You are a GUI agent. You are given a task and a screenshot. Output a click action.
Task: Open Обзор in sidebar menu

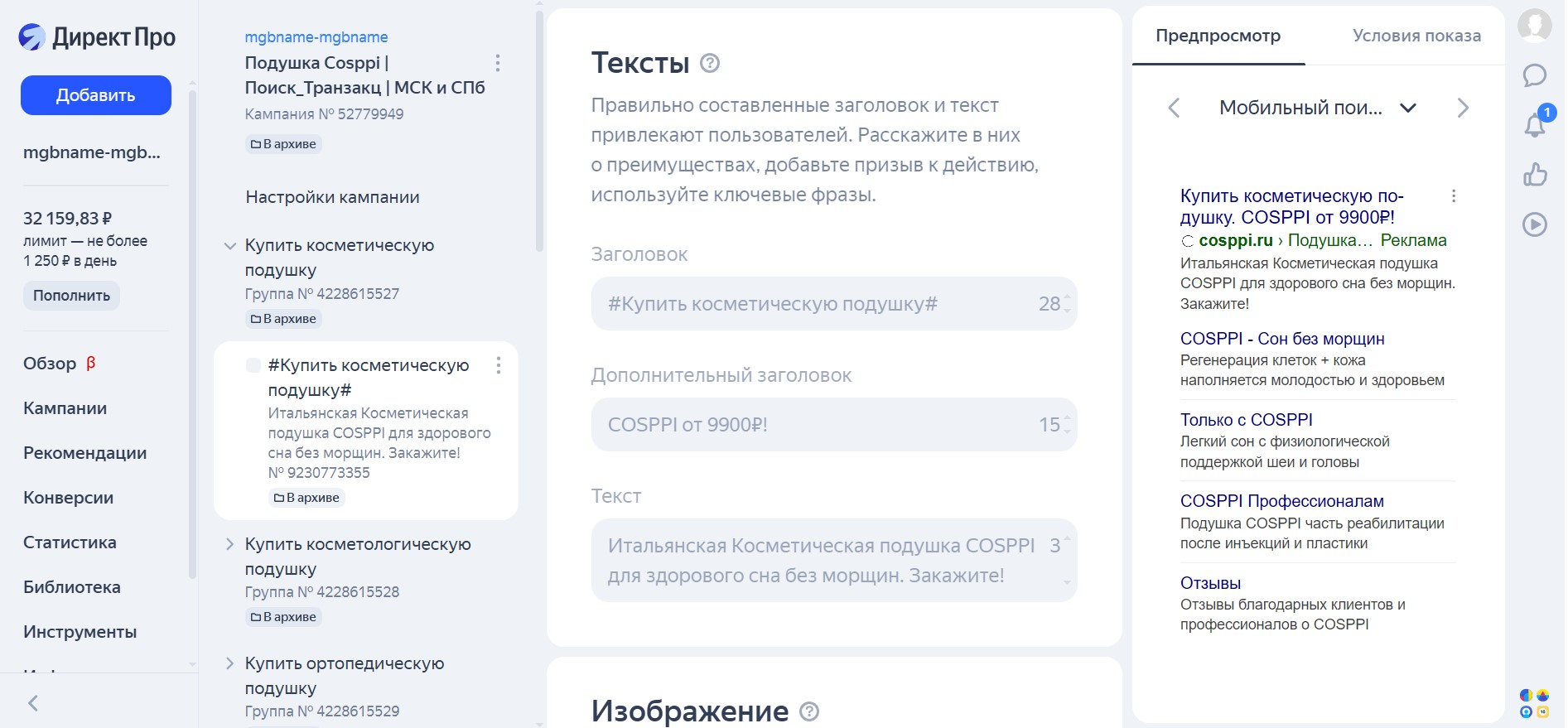60,364
